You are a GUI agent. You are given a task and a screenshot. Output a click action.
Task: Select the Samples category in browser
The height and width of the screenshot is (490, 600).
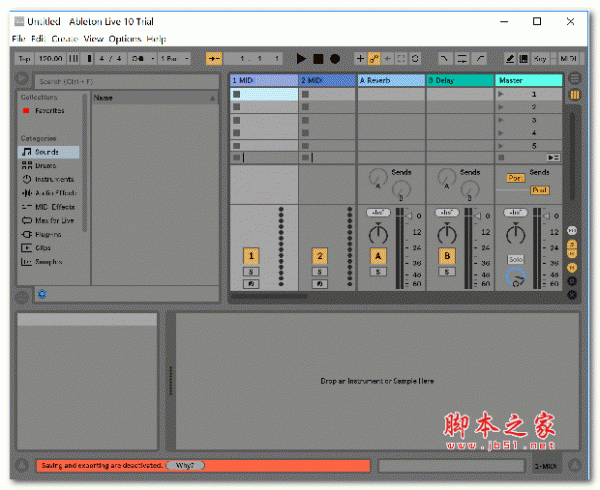48,261
